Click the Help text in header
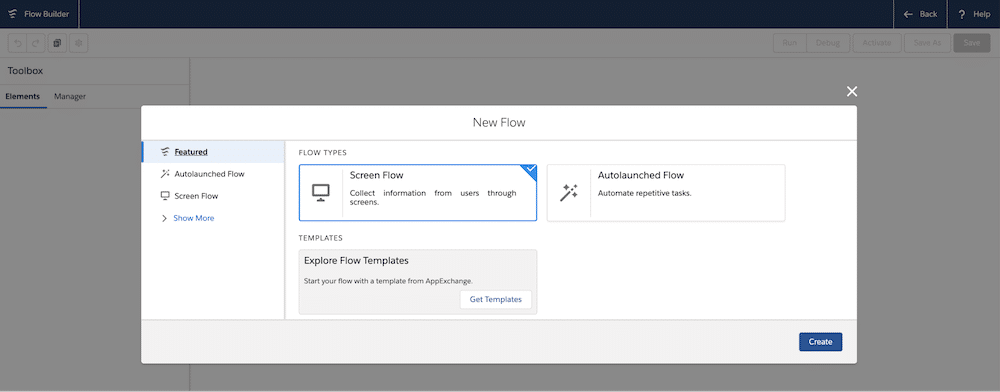Screen dimensions: 1000x392 point(982,14)
